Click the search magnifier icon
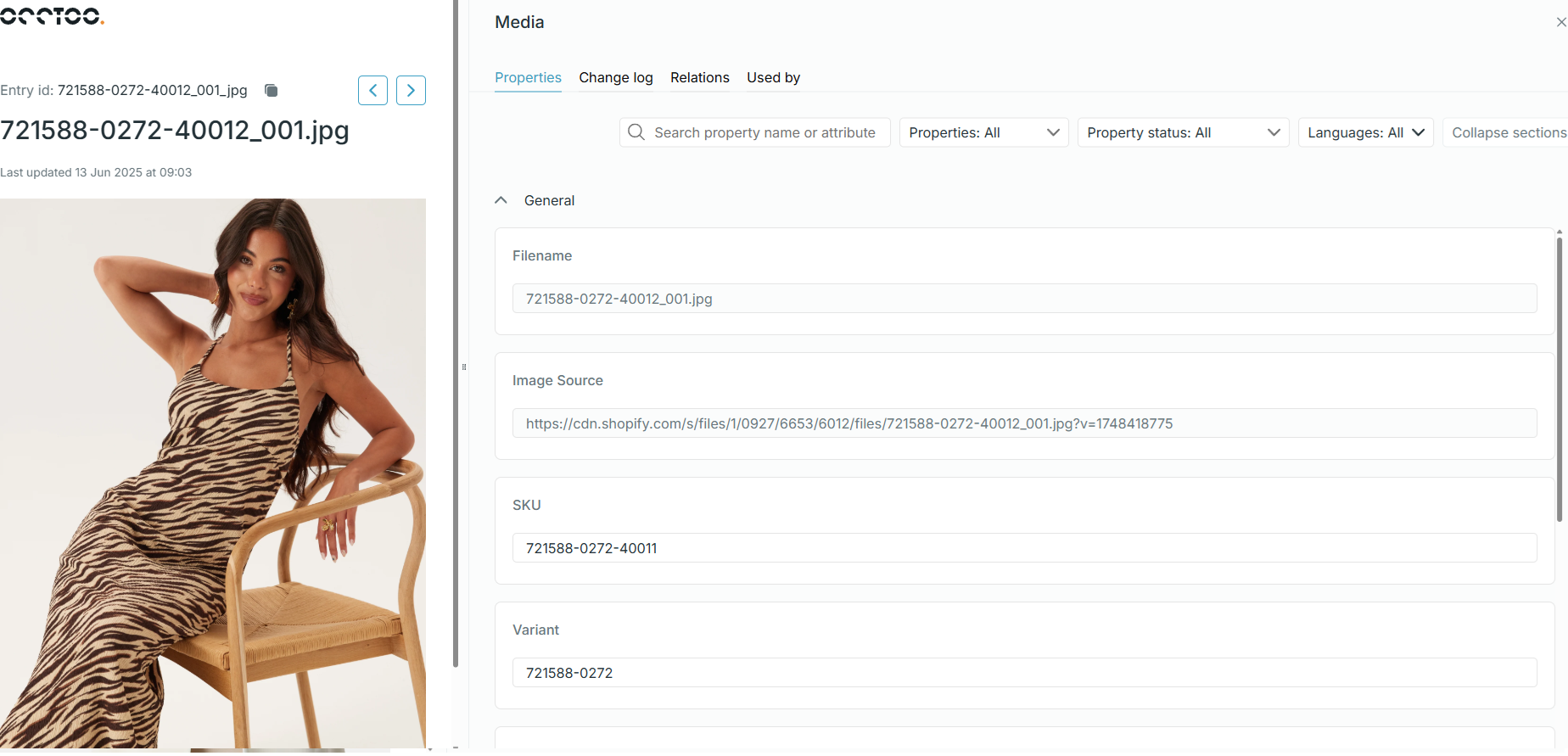 tap(636, 132)
